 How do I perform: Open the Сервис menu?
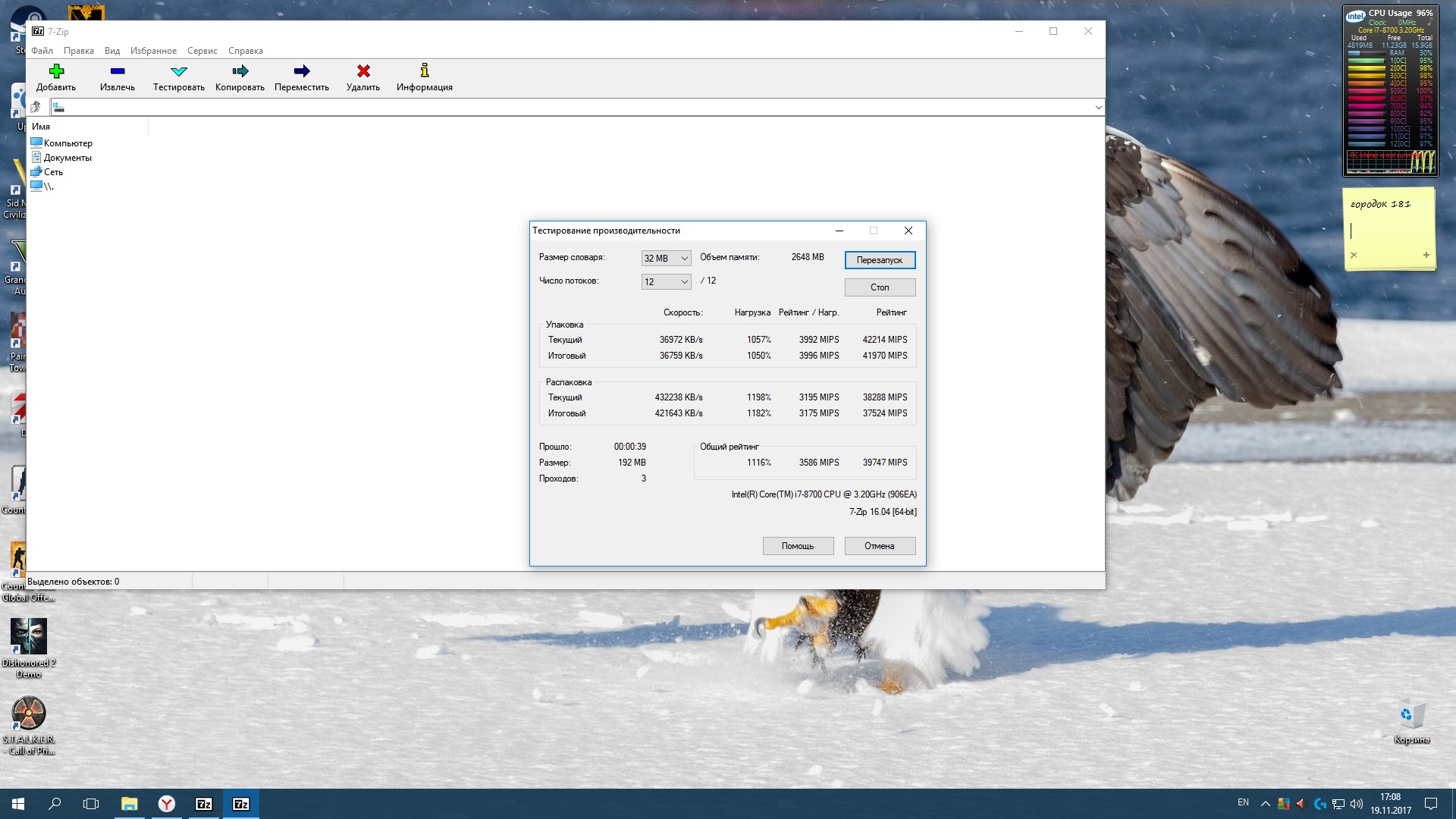pyautogui.click(x=202, y=51)
